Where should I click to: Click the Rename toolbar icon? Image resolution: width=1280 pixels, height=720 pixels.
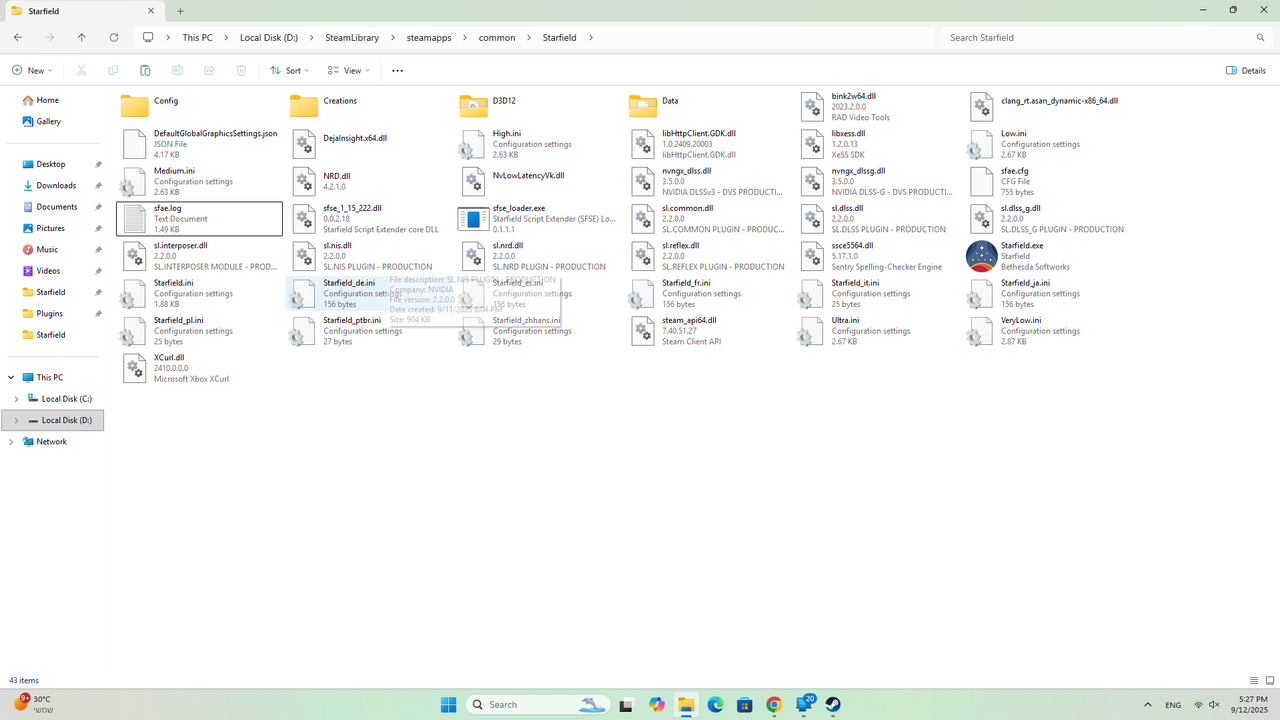(177, 70)
